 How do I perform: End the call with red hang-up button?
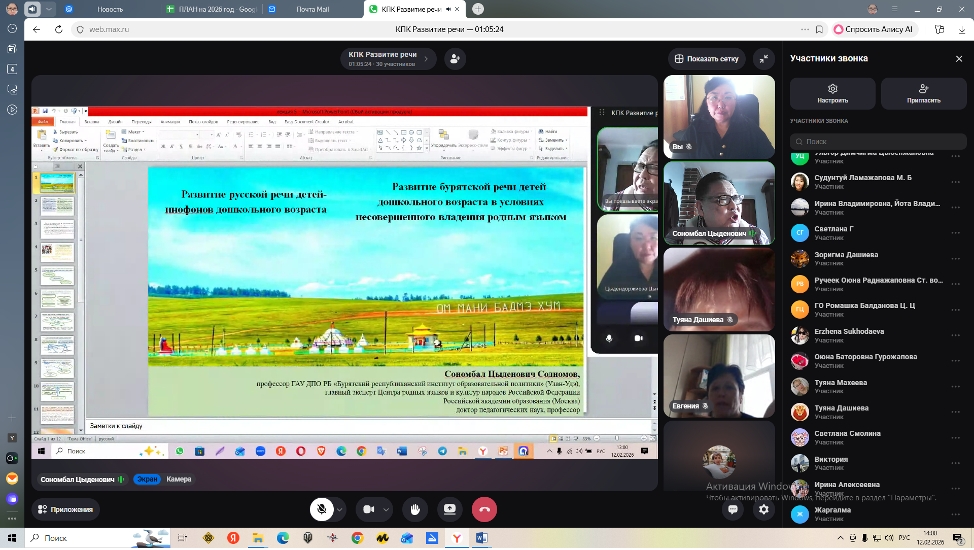coord(484,509)
